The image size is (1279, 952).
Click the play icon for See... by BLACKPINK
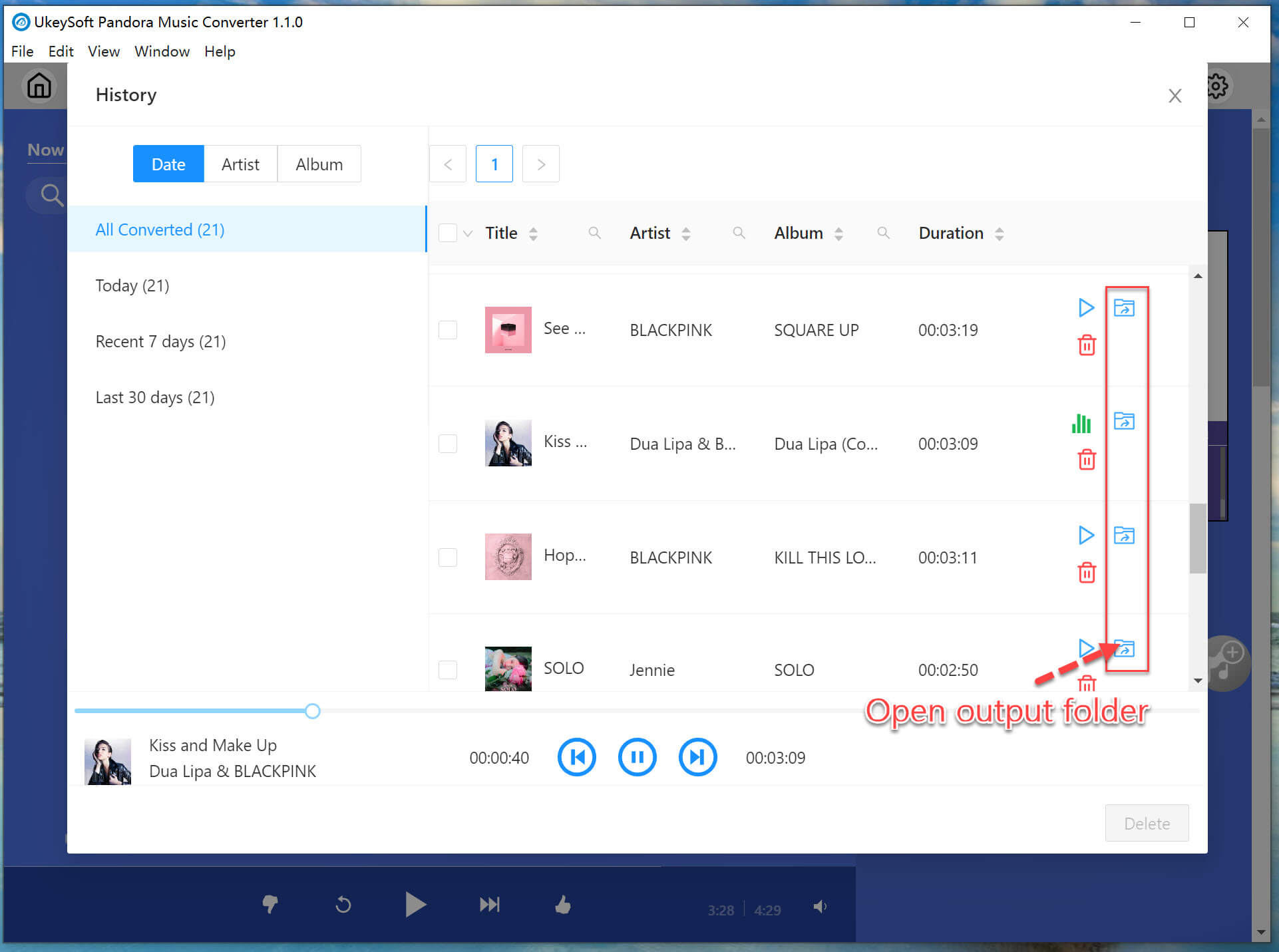coord(1086,308)
